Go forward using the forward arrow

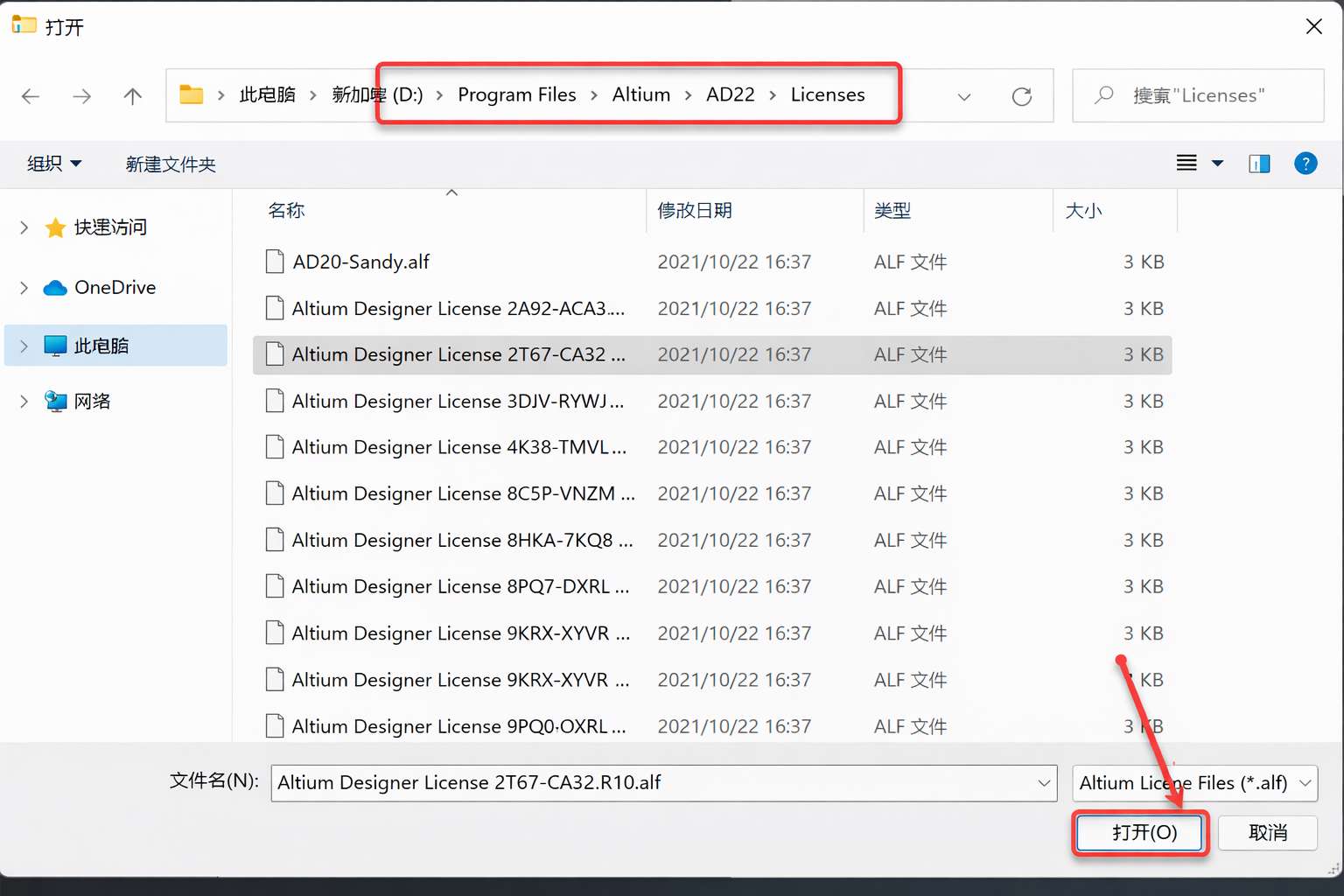click(x=81, y=96)
